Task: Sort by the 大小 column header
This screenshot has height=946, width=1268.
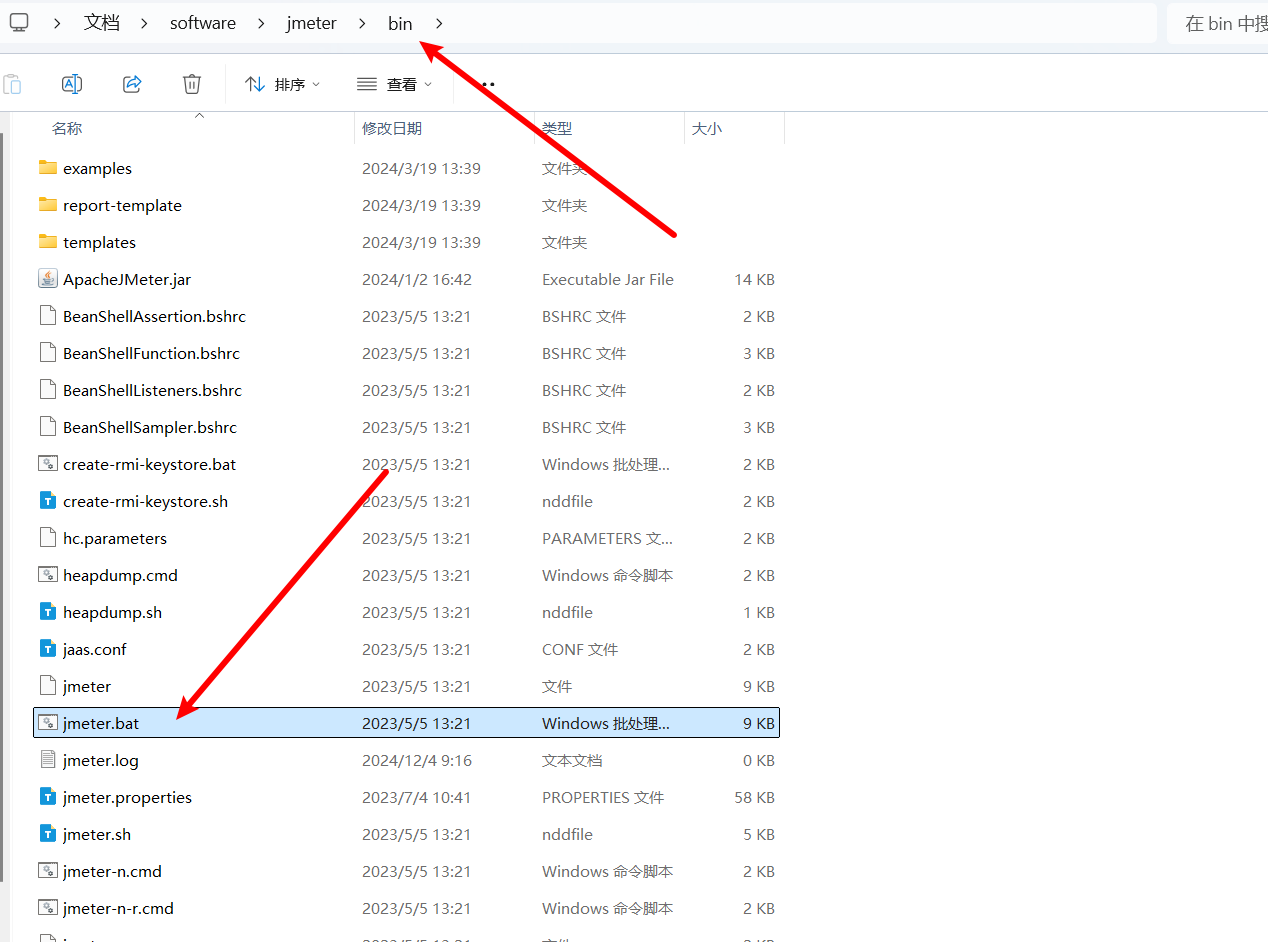Action: point(707,128)
